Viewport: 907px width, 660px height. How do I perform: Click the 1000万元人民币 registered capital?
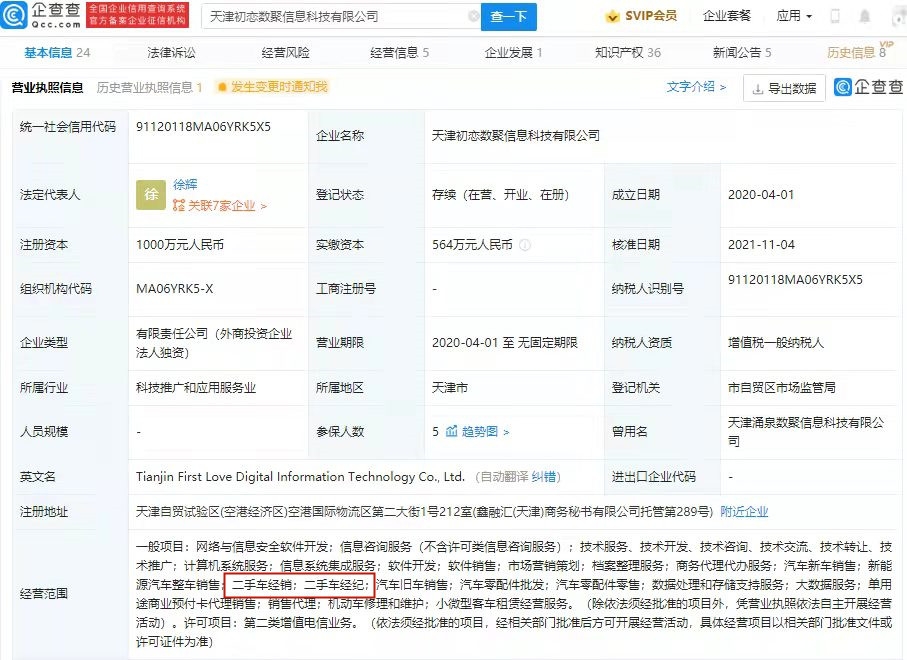[x=180, y=245]
